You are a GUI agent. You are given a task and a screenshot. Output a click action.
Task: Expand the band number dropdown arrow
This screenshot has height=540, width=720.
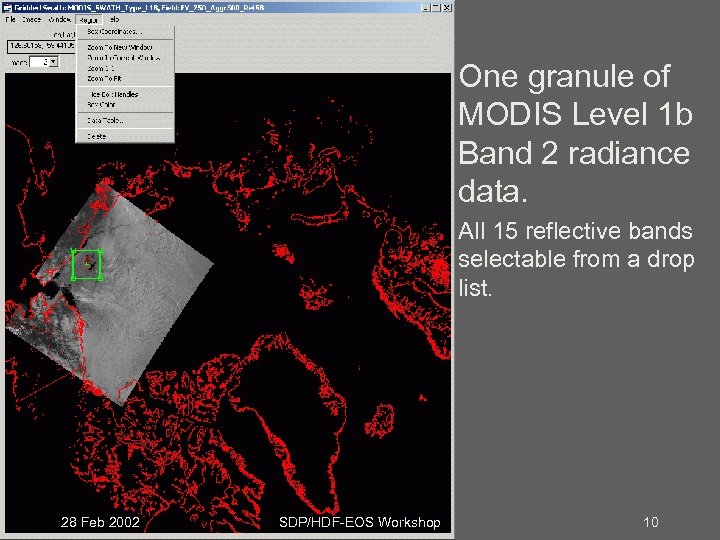(x=54, y=62)
